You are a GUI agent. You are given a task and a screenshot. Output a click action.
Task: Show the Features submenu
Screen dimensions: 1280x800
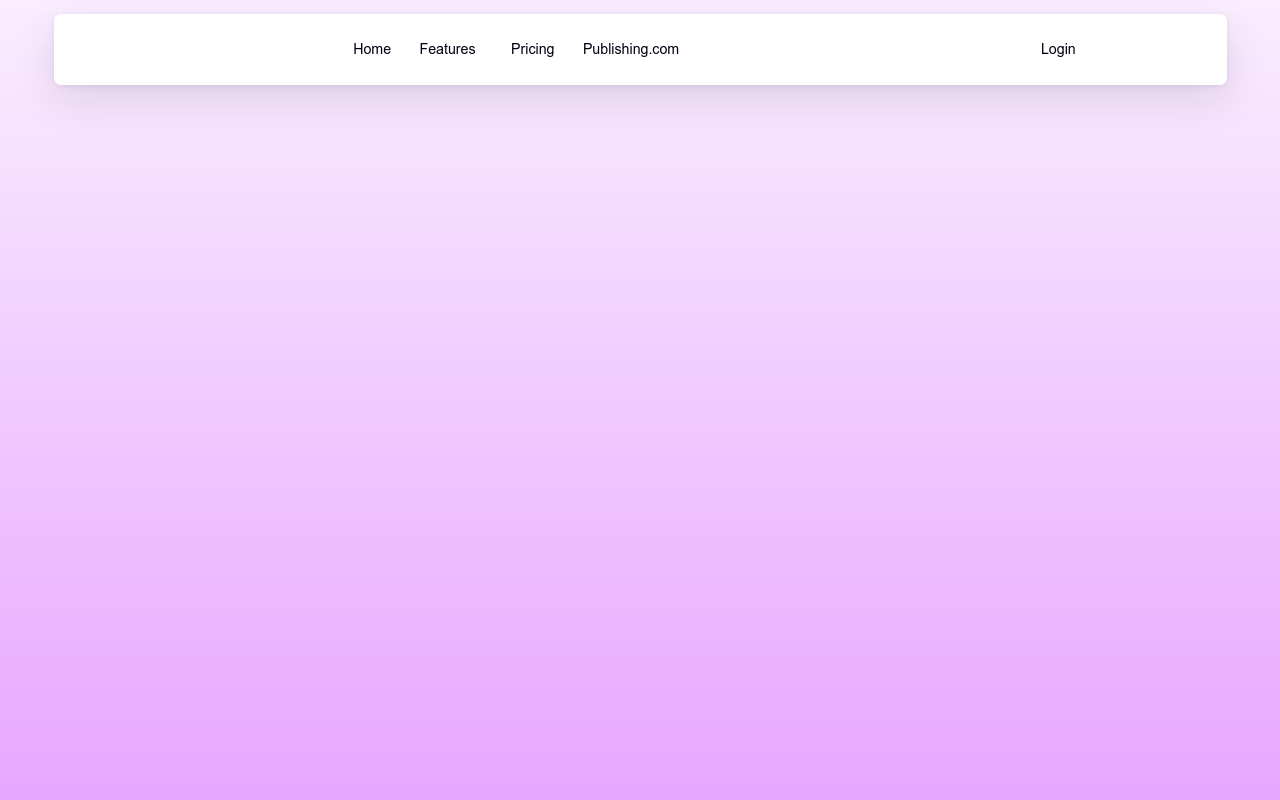(x=447, y=49)
